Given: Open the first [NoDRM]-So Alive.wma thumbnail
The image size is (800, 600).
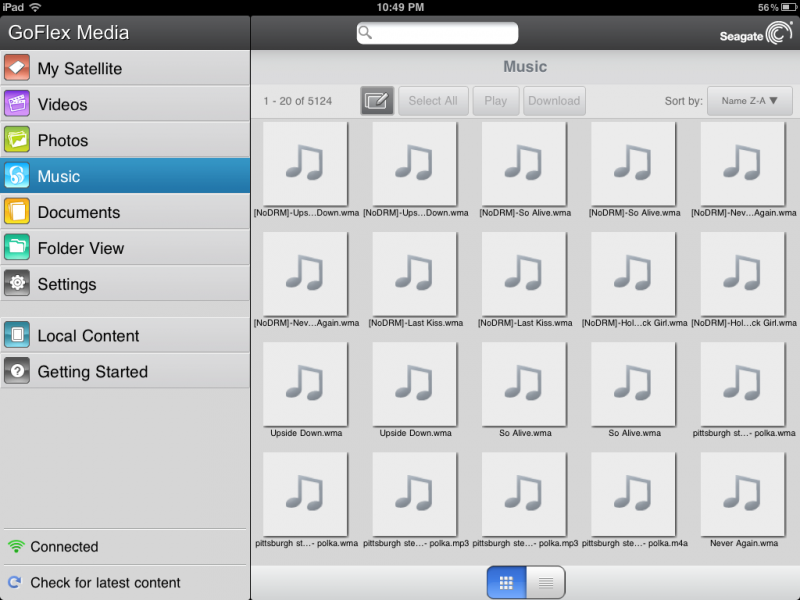Looking at the screenshot, I should [x=524, y=164].
